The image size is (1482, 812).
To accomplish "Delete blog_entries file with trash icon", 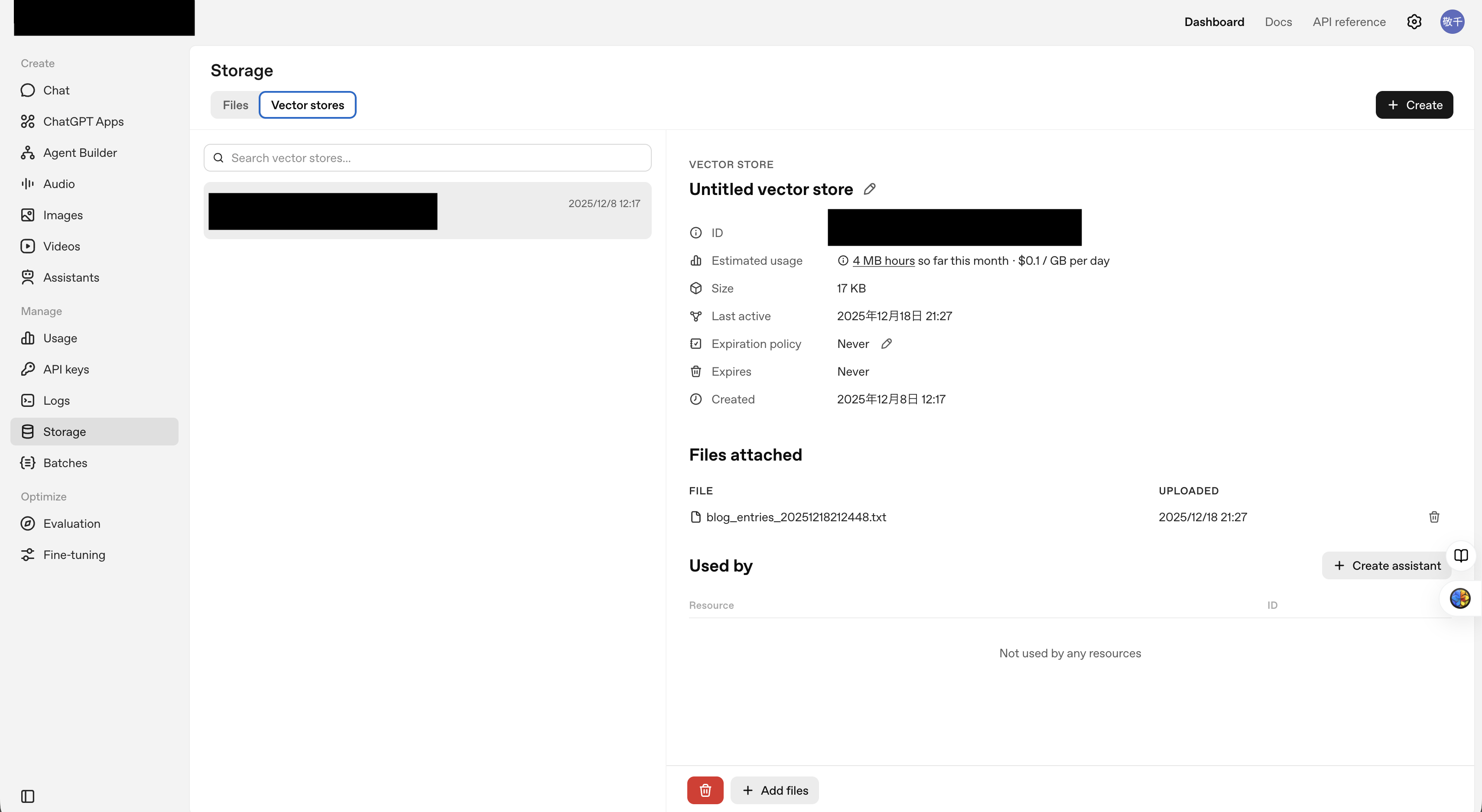I will pyautogui.click(x=1433, y=517).
